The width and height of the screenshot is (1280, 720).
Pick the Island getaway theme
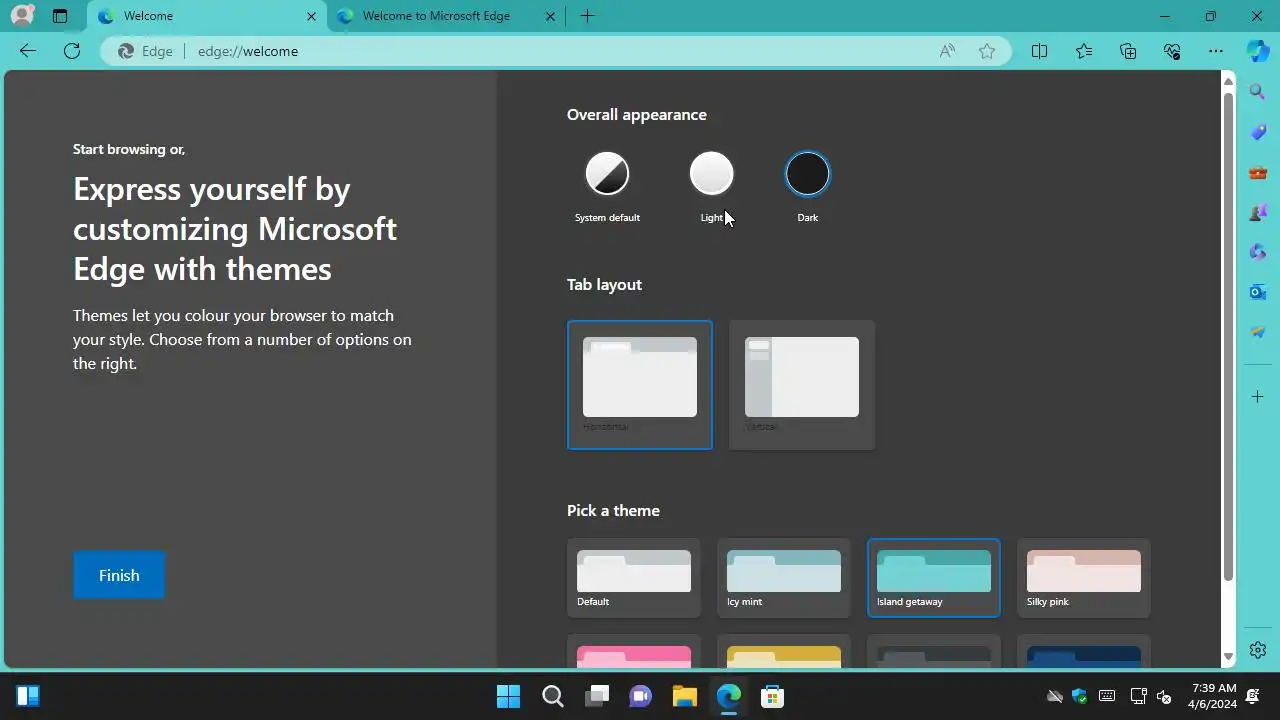tap(934, 578)
